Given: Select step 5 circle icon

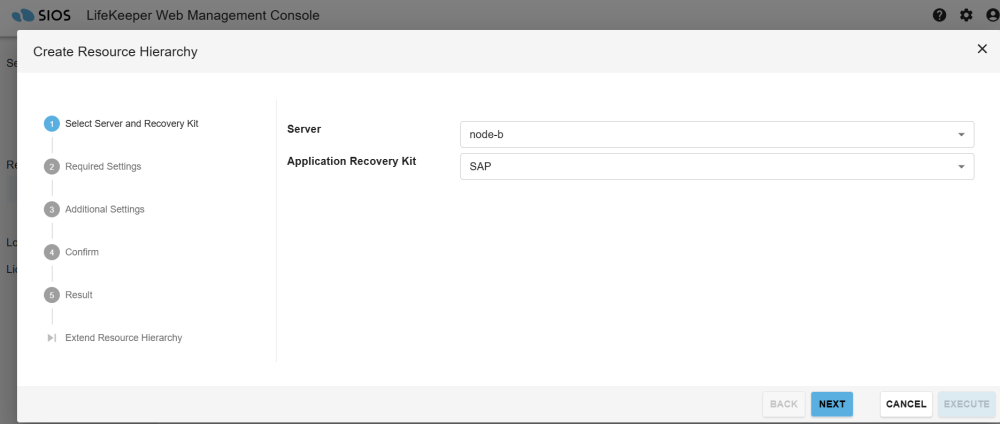Looking at the screenshot, I should (x=52, y=295).
